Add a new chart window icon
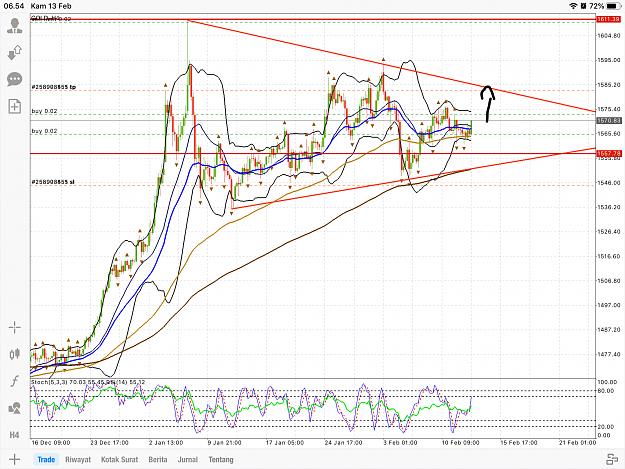Screen dimensions: 625x469 coord(14,106)
